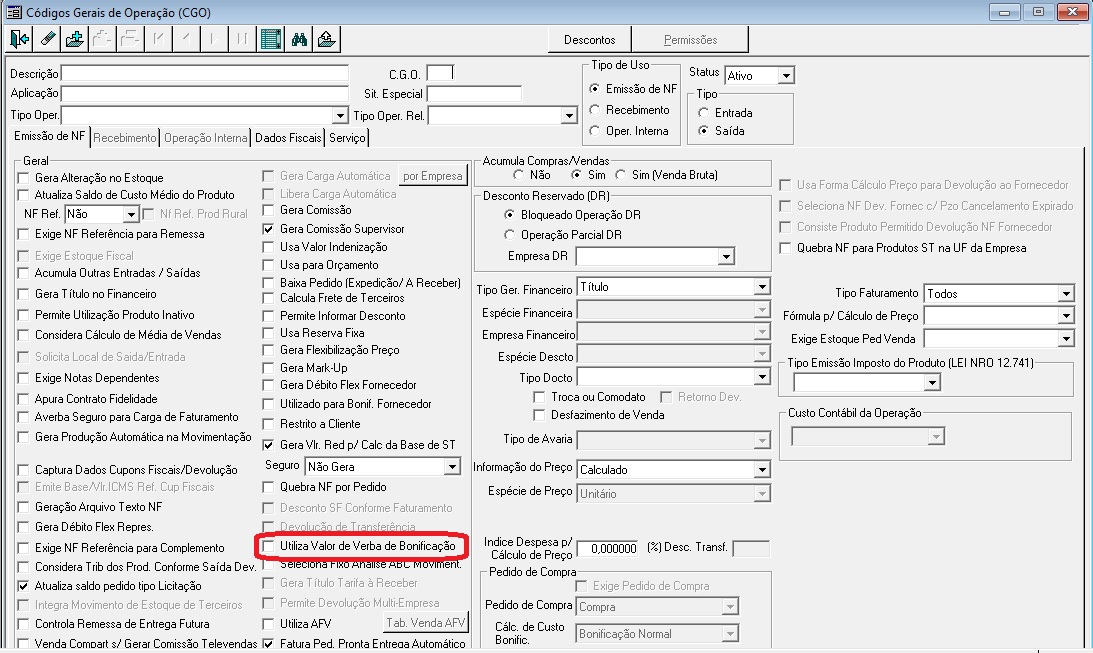1093x653 pixels.
Task: Check Utiliza Valor de Verba de Bonificação
Action: [x=268, y=546]
